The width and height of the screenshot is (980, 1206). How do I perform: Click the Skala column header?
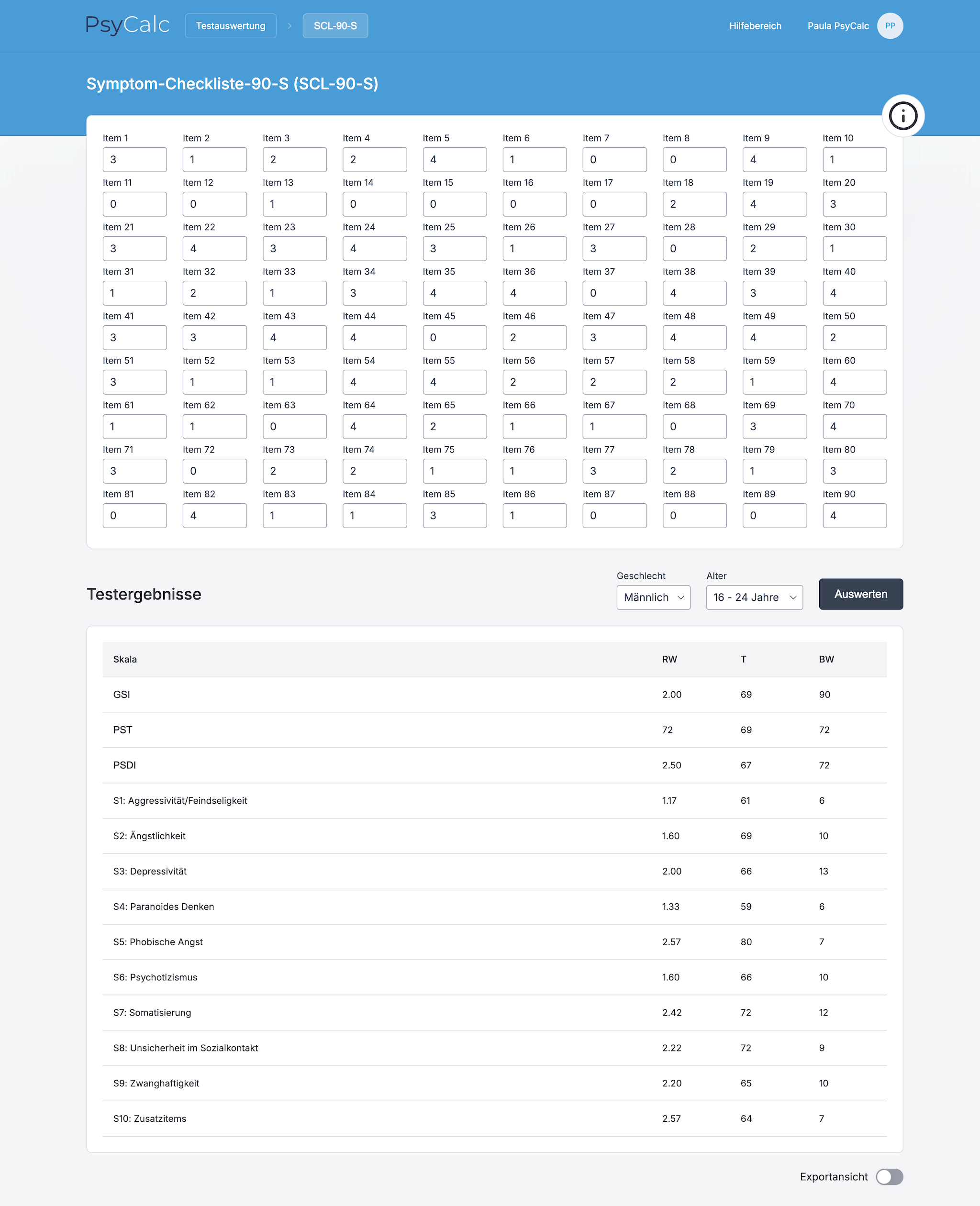[x=125, y=659]
